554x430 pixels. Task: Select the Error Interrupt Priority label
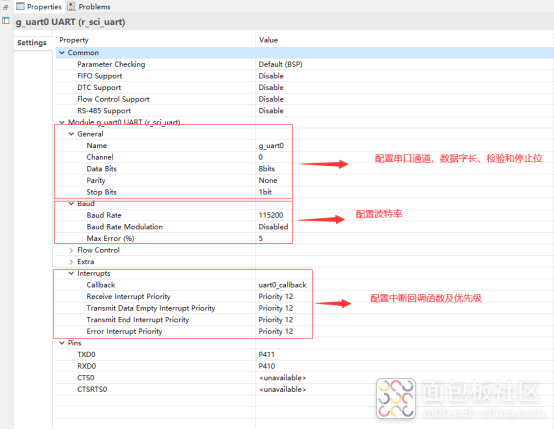124,331
